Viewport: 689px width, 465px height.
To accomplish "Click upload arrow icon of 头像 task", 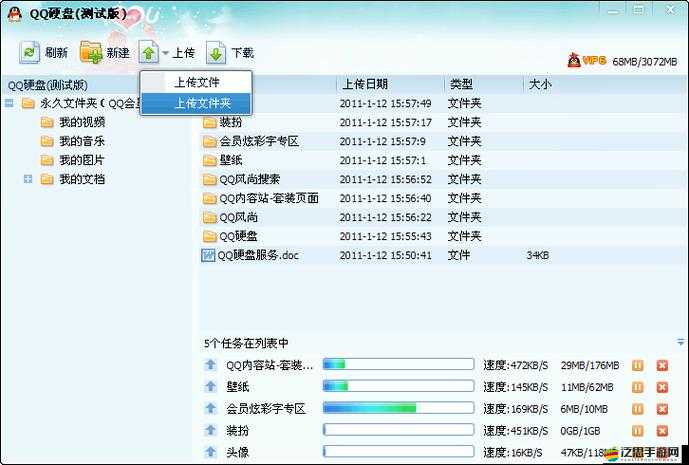I will (x=210, y=451).
